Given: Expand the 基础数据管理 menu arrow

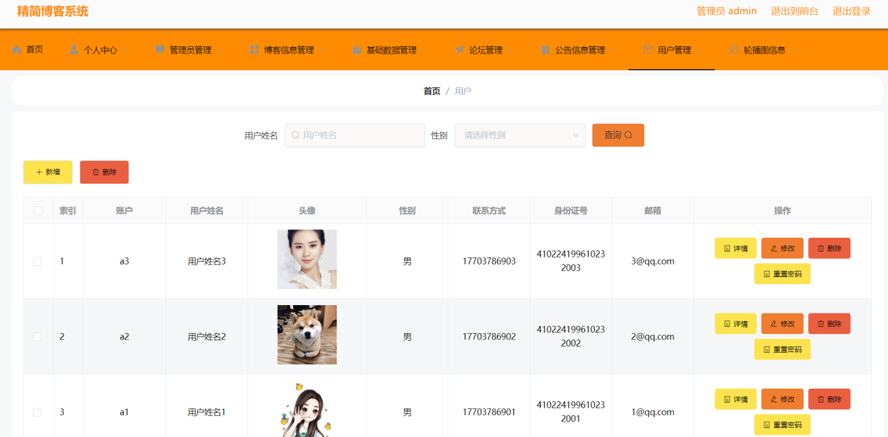Looking at the screenshot, I should click(x=425, y=50).
